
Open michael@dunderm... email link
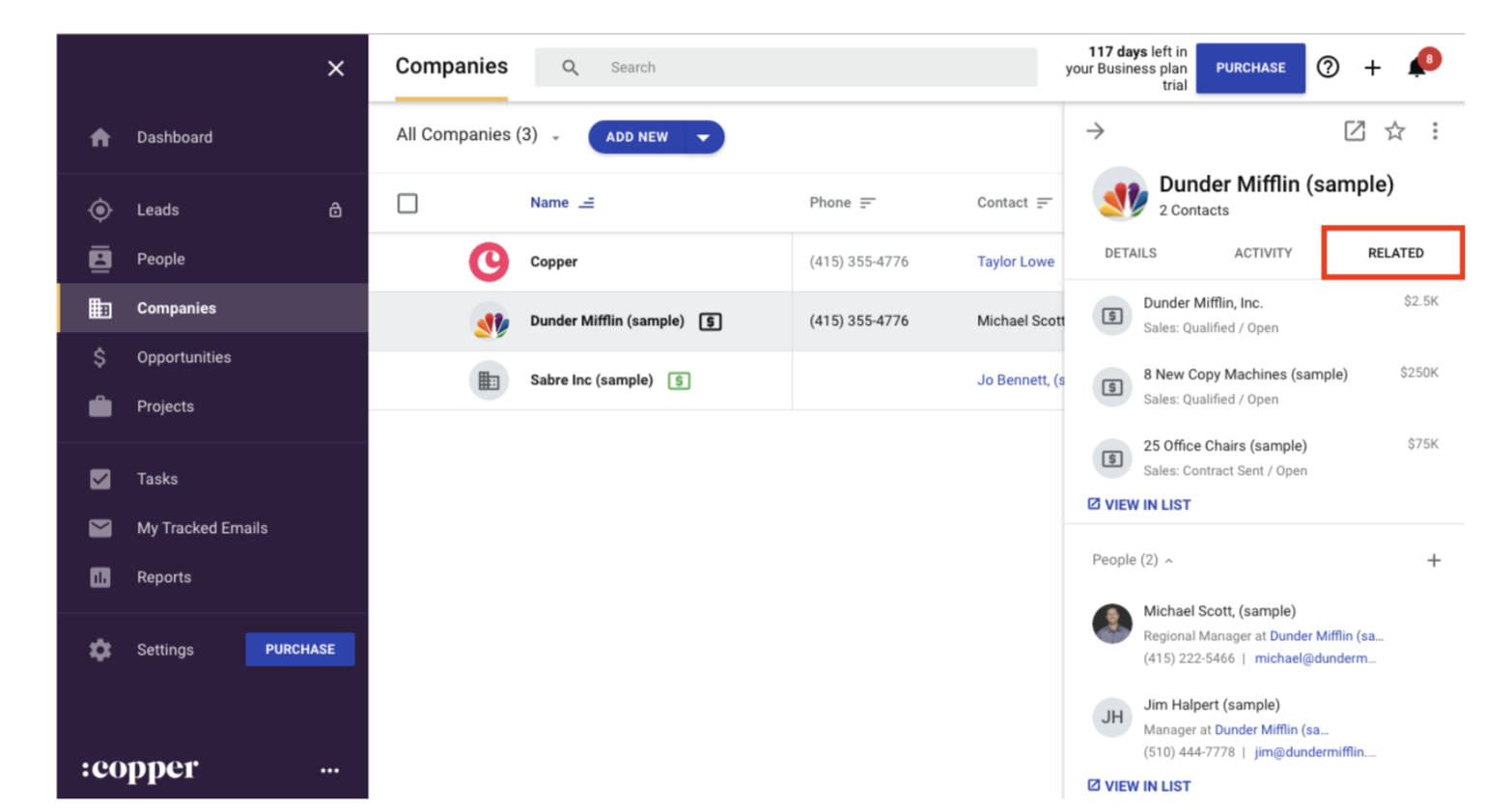coord(1315,658)
